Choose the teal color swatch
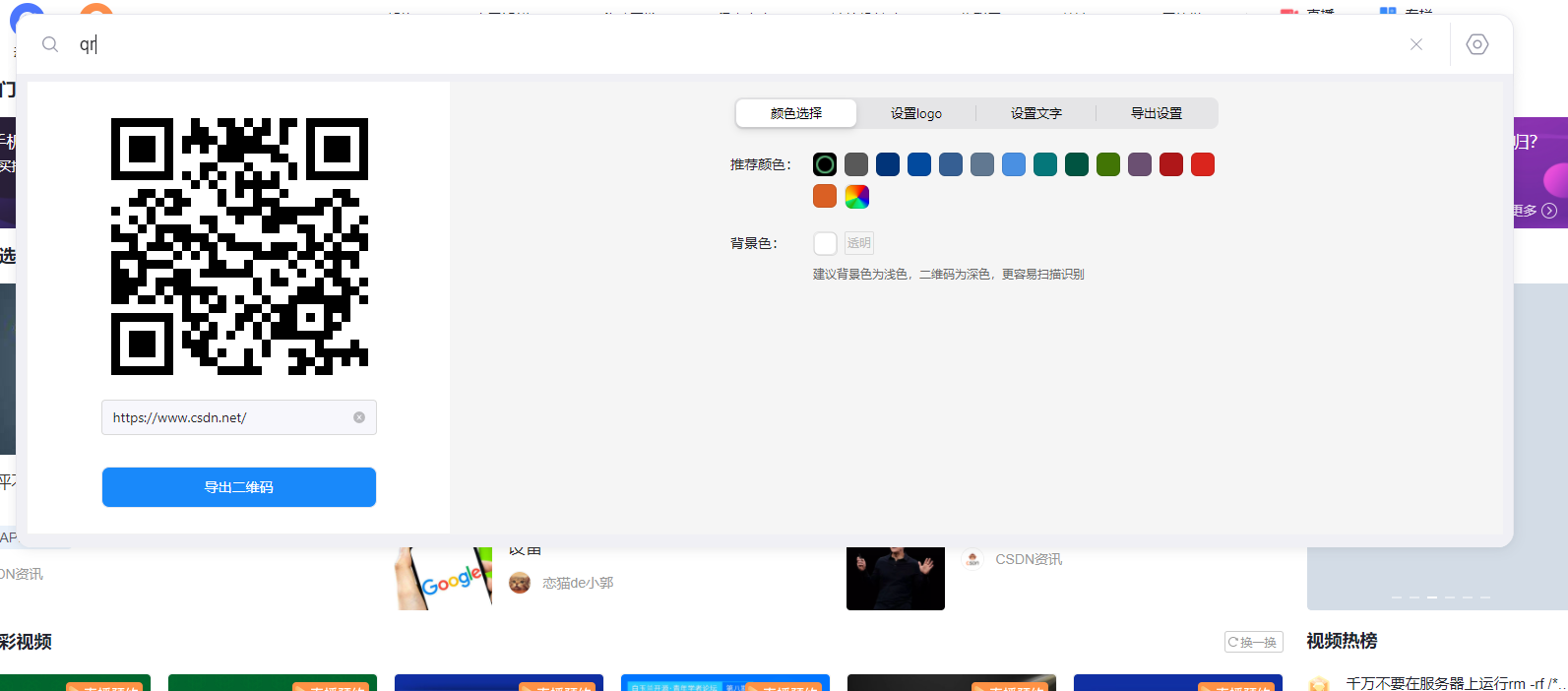The width and height of the screenshot is (1568, 691). [x=1045, y=164]
